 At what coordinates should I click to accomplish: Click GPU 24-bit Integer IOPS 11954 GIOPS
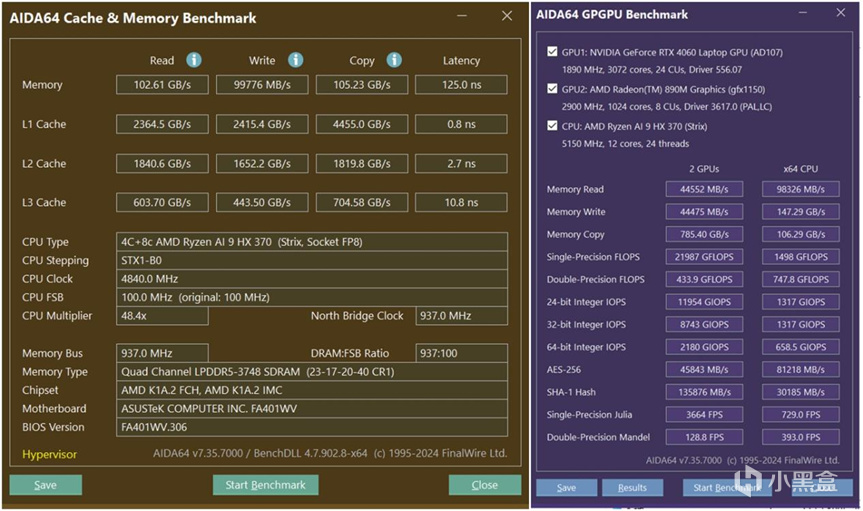pyautogui.click(x=704, y=302)
